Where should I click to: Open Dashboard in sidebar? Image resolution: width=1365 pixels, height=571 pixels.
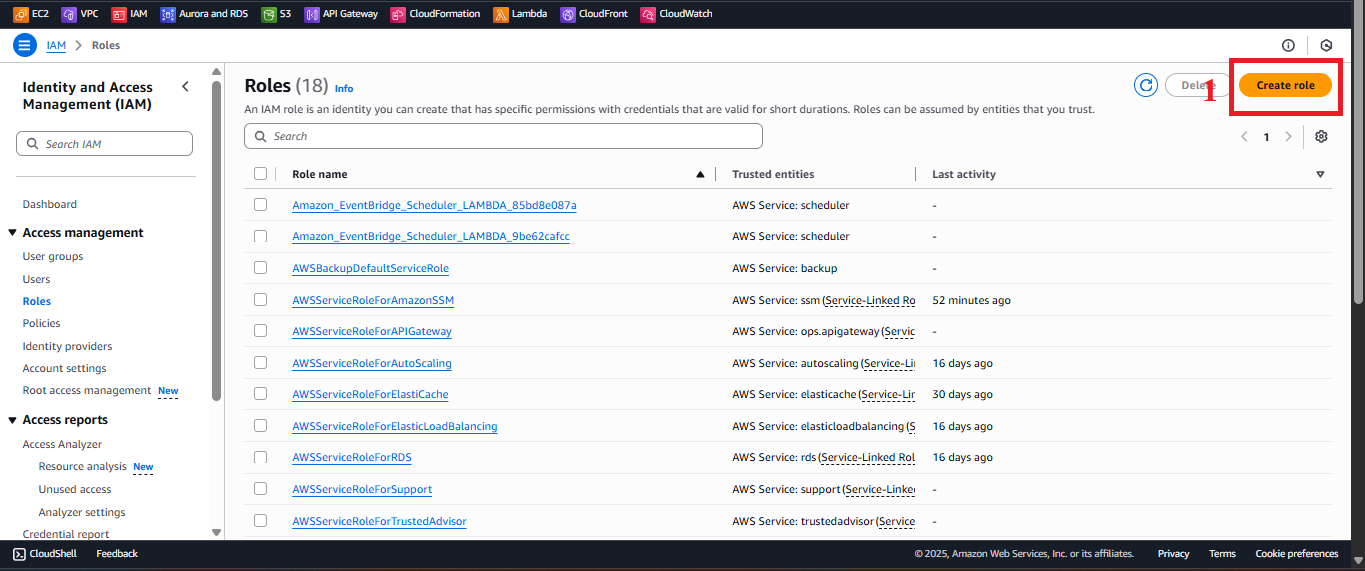tap(50, 204)
